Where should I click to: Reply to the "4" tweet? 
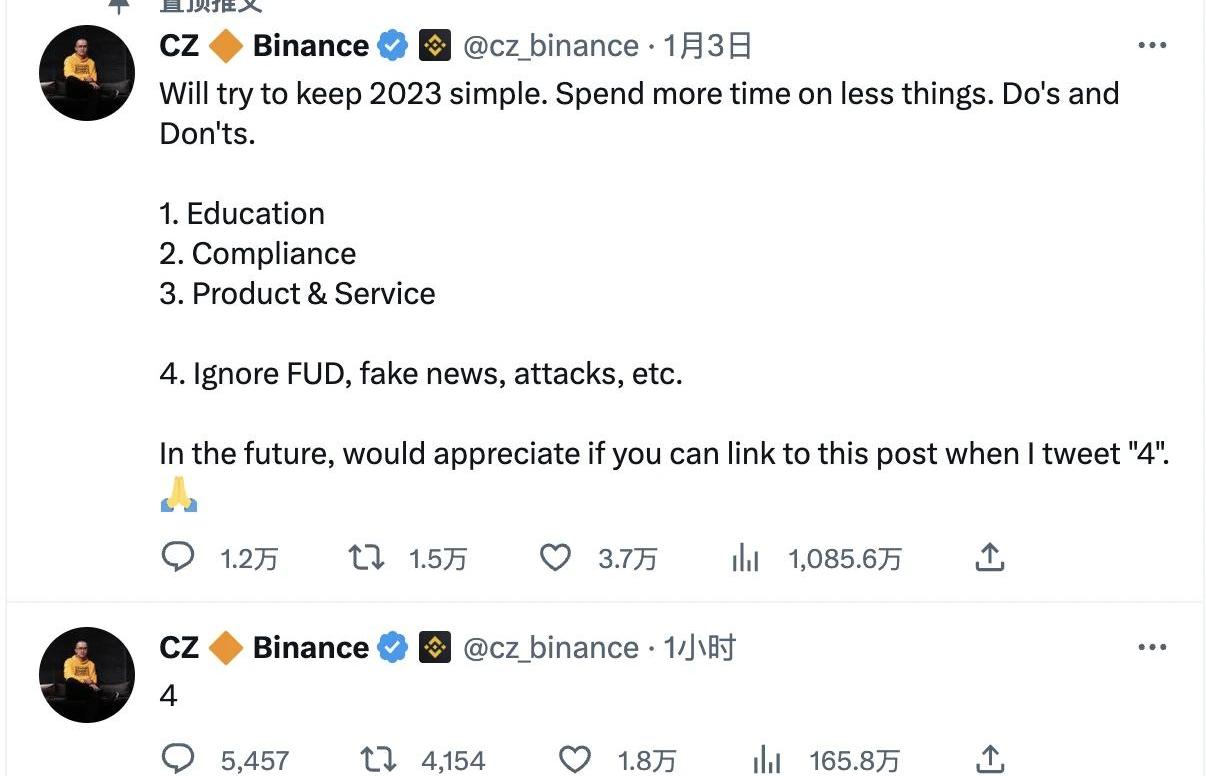(178, 759)
